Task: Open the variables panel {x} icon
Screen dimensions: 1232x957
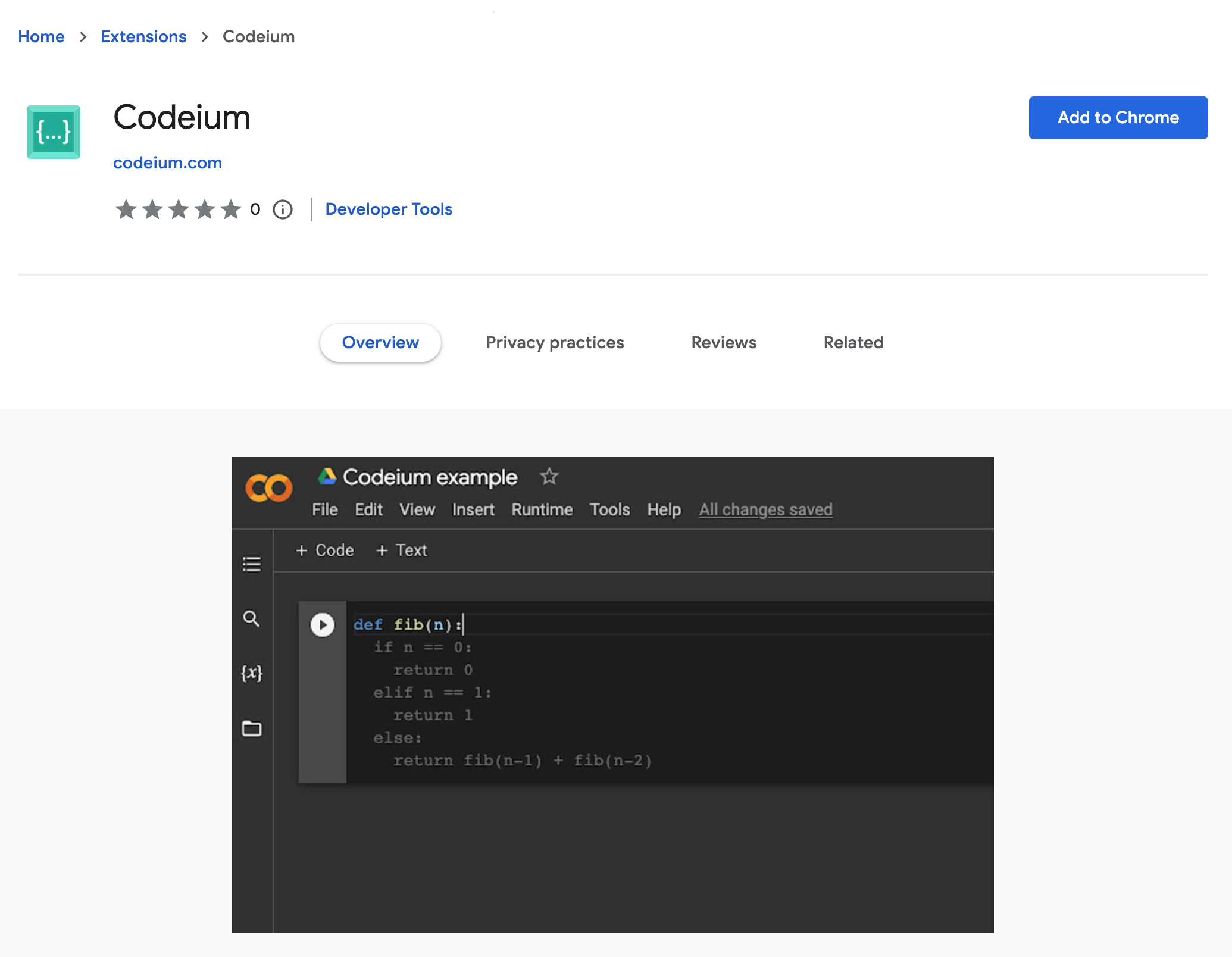Action: coord(252,673)
